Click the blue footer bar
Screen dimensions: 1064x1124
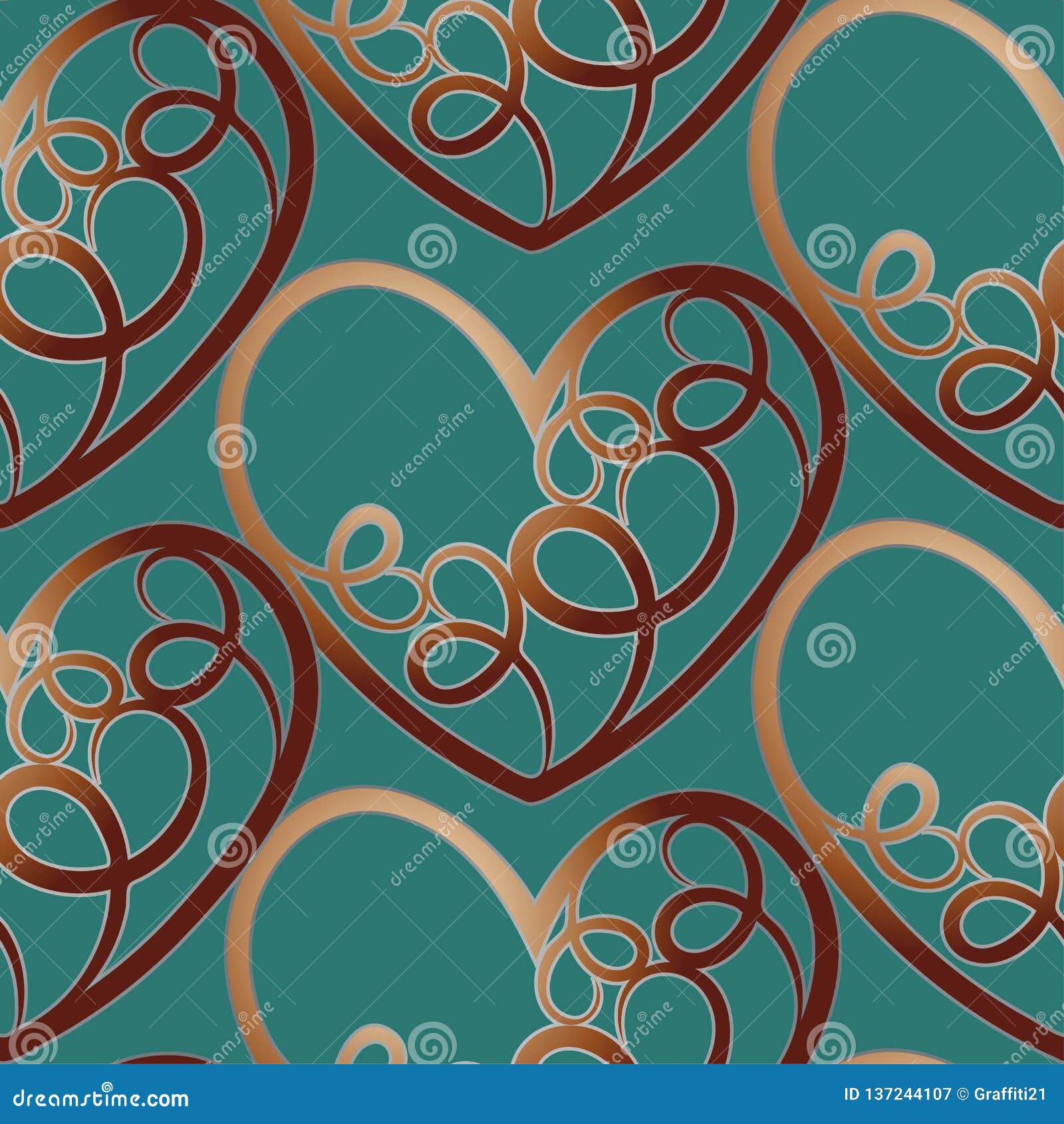pyautogui.click(x=532, y=1102)
